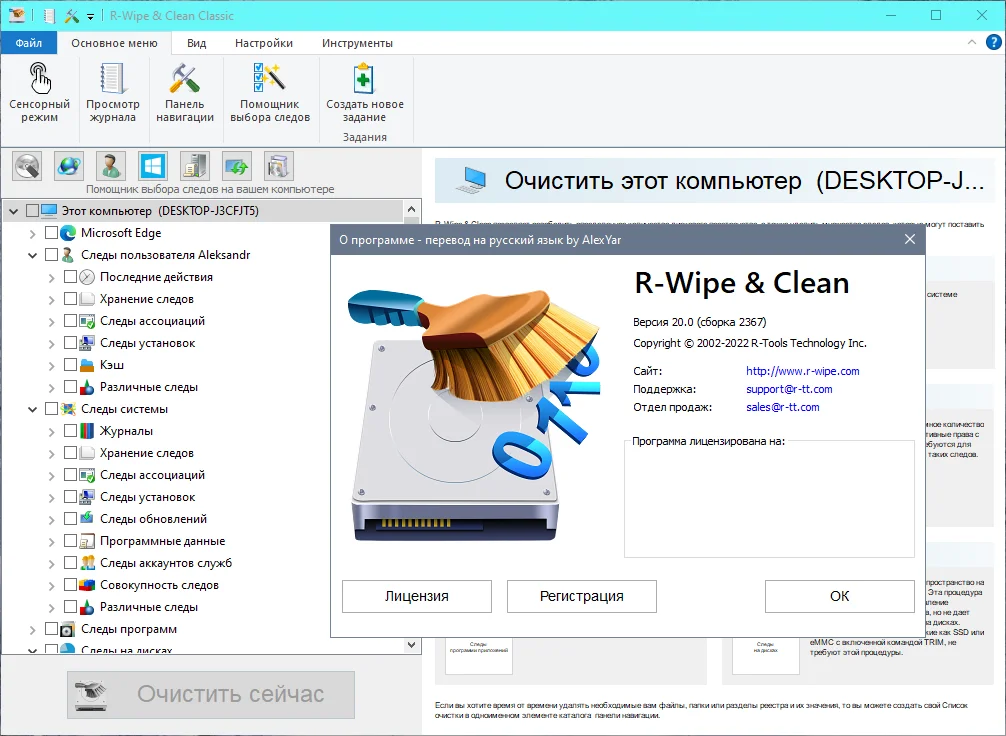Click the Очистить сейчас button
This screenshot has width=1006, height=736.
(211, 694)
